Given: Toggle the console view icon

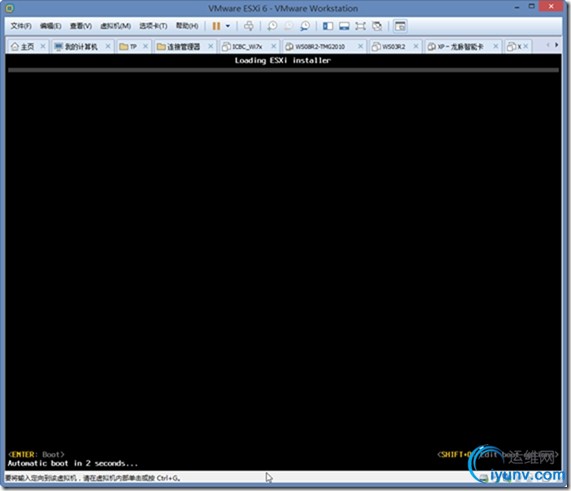Looking at the screenshot, I should pyautogui.click(x=400, y=26).
